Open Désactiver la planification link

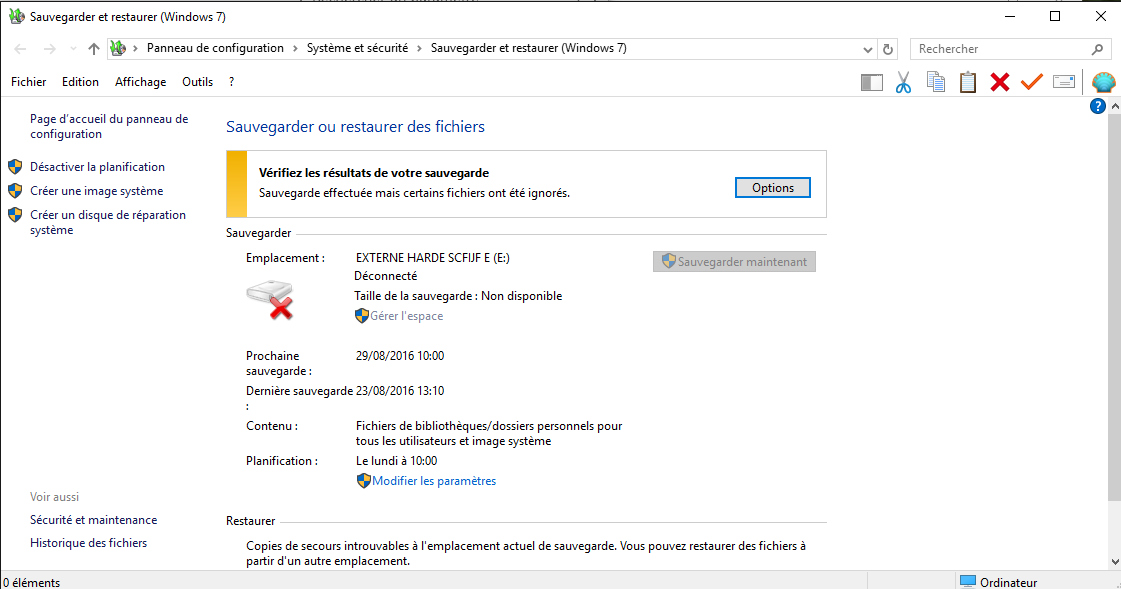click(97, 167)
